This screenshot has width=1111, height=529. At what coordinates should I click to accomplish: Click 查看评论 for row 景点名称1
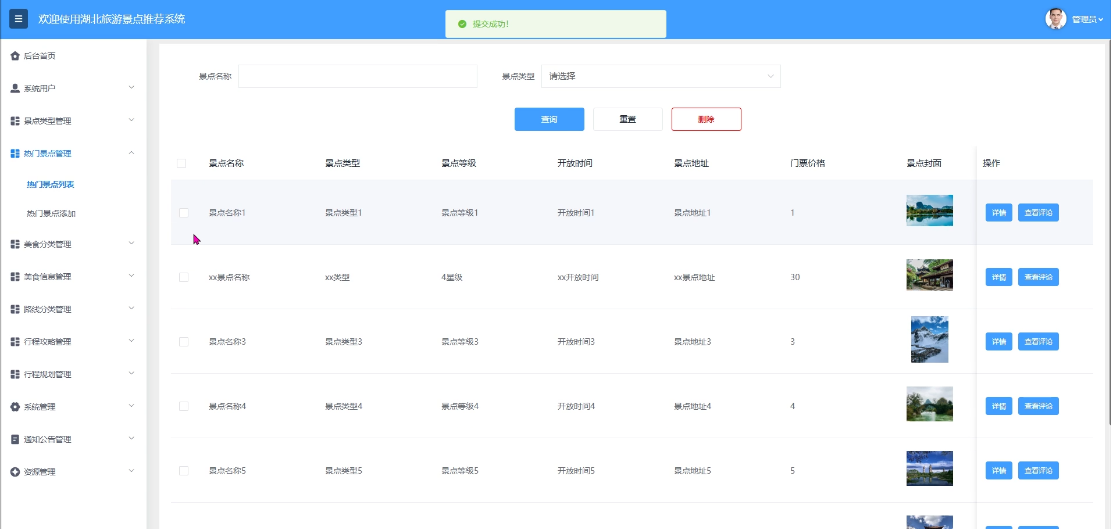[x=1039, y=212]
